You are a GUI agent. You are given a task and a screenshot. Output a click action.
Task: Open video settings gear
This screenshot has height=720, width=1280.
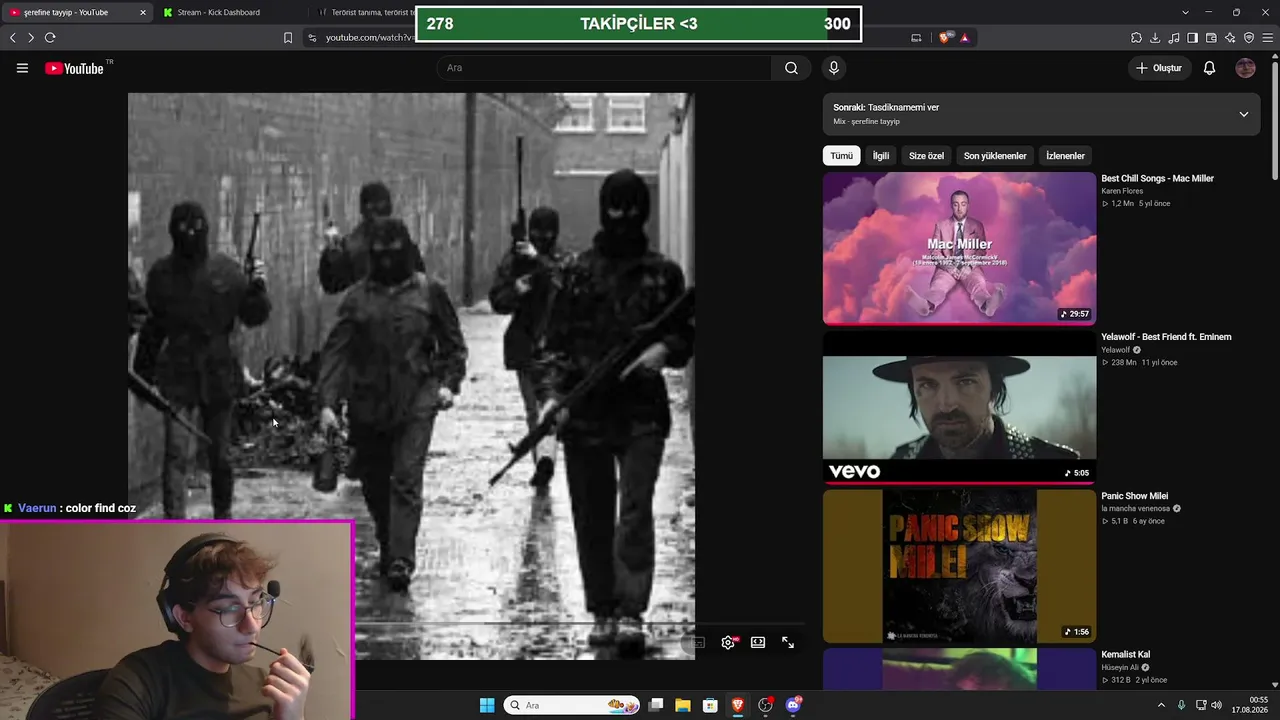(x=728, y=643)
